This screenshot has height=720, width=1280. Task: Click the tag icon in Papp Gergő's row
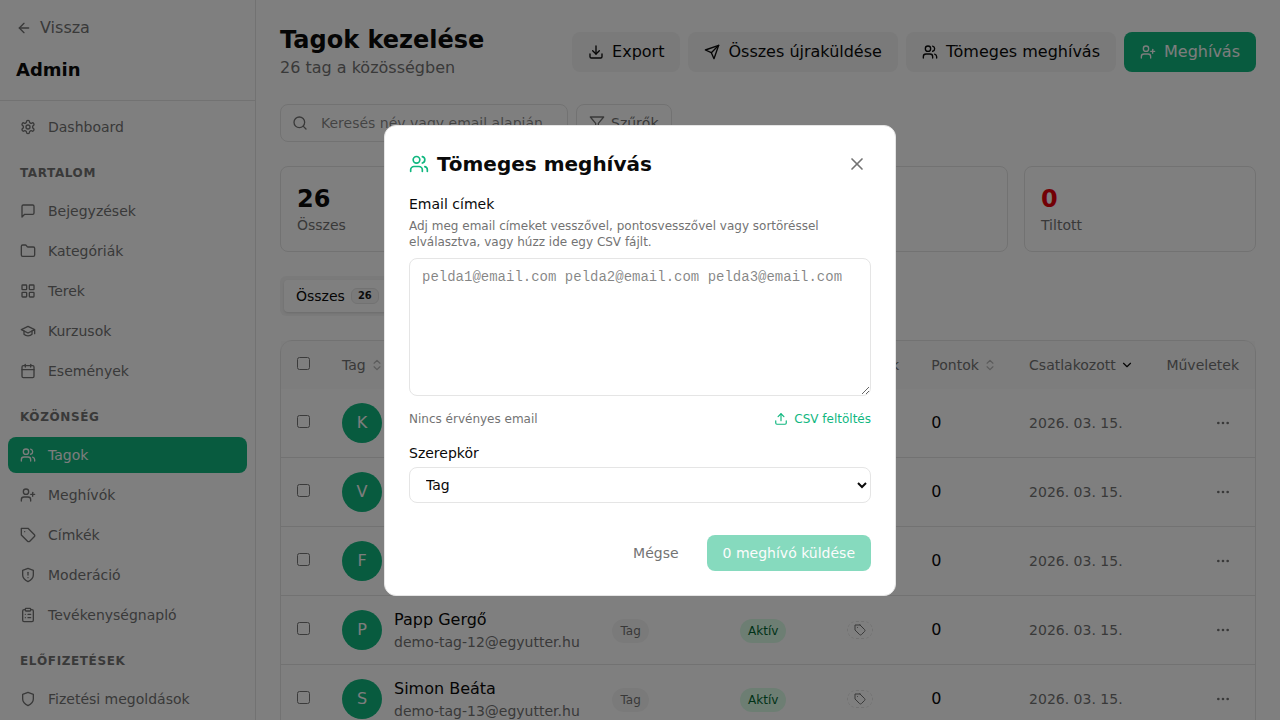(859, 630)
